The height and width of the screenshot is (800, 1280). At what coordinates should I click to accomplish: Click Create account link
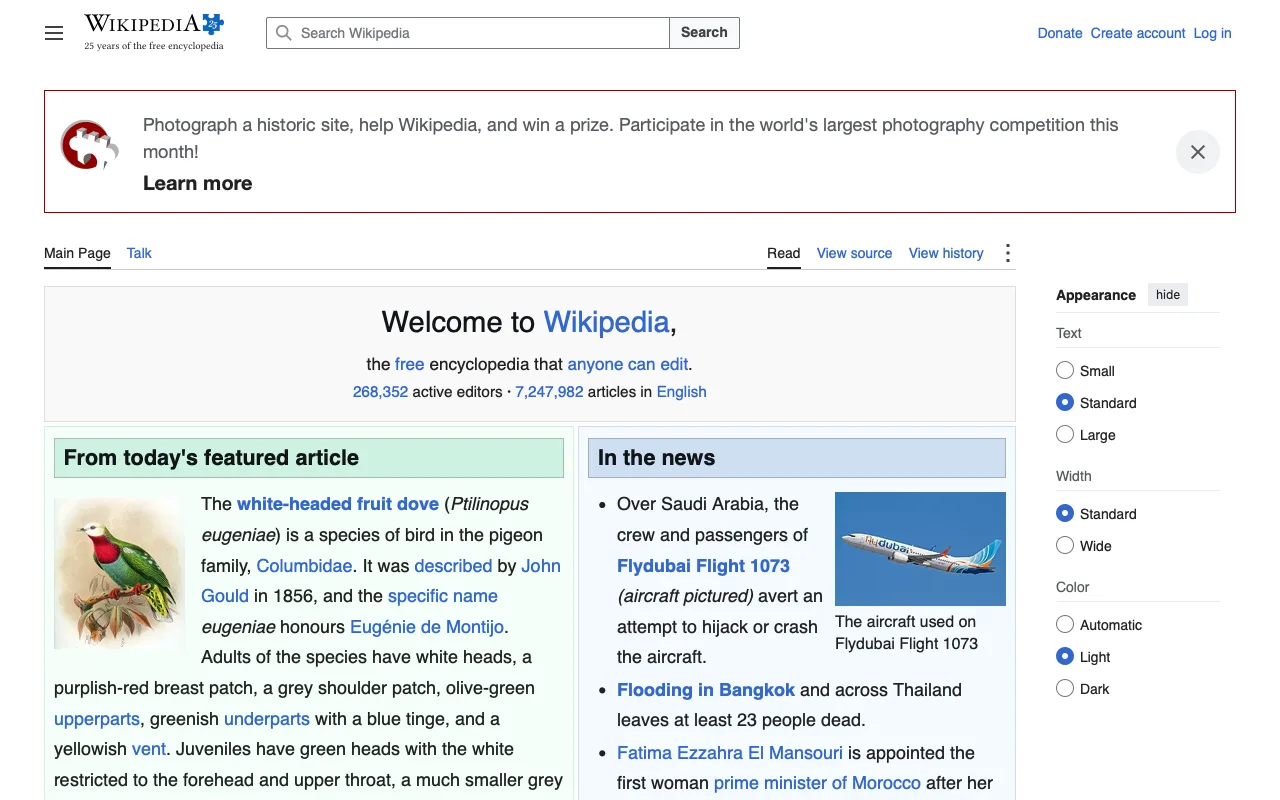tap(1138, 33)
